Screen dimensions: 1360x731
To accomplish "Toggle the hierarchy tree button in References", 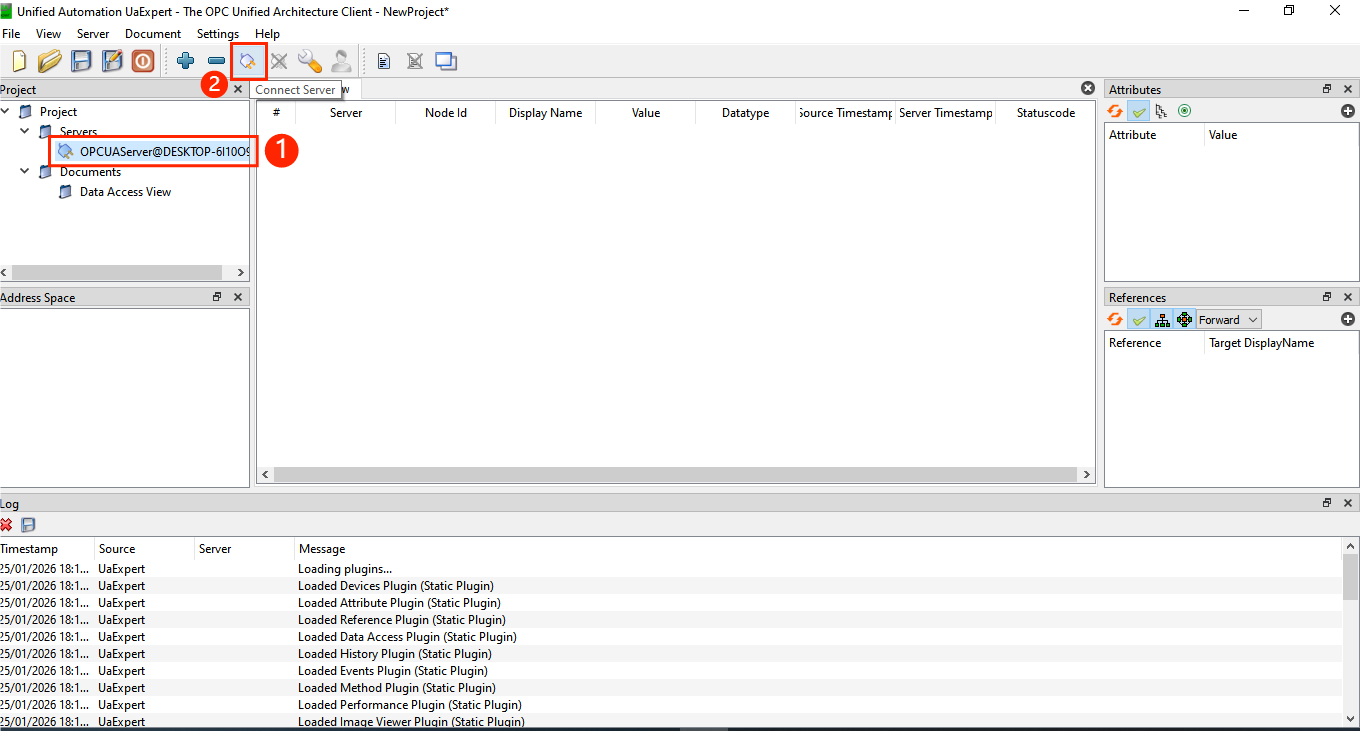I will [x=1161, y=320].
